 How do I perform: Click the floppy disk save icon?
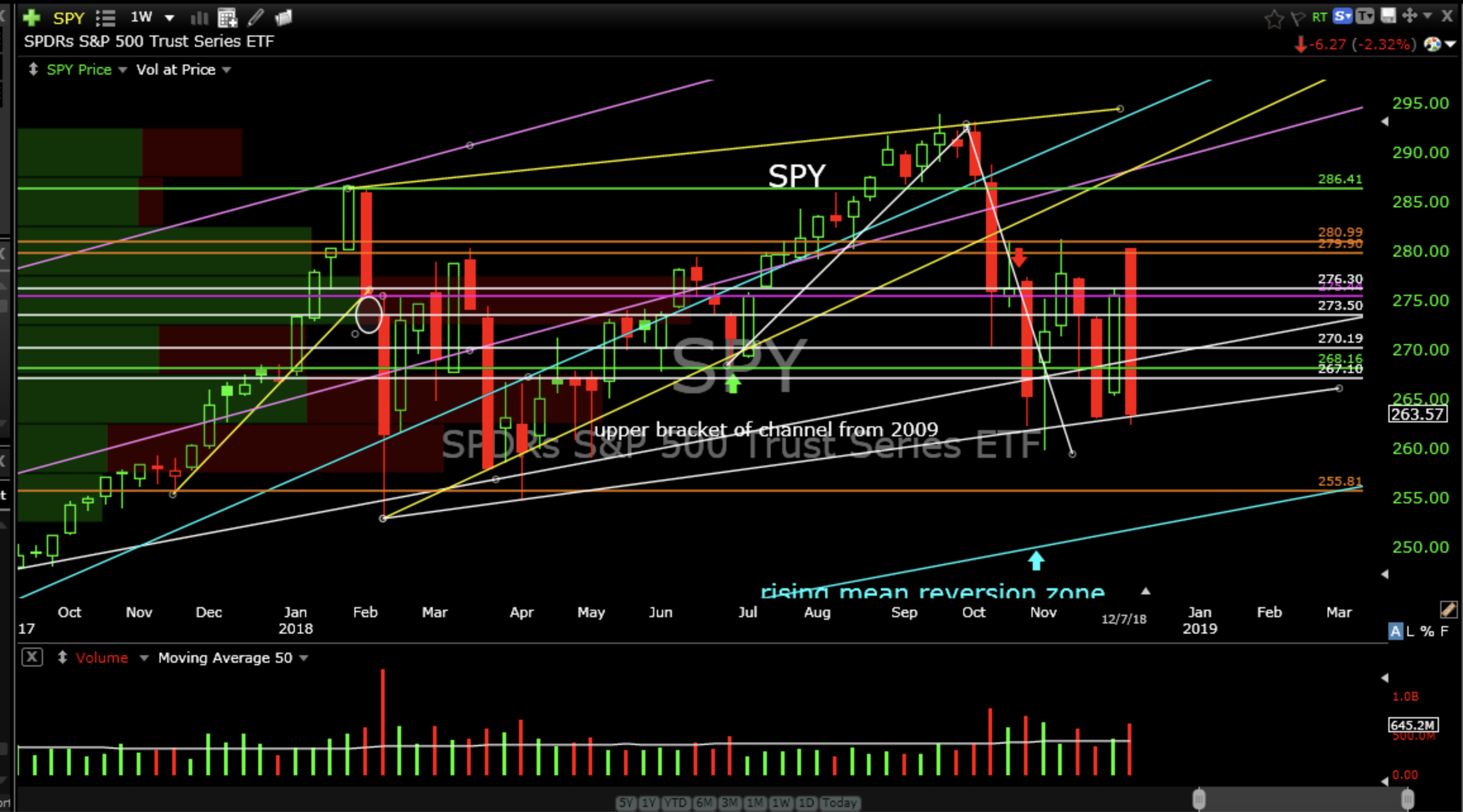1388,16
